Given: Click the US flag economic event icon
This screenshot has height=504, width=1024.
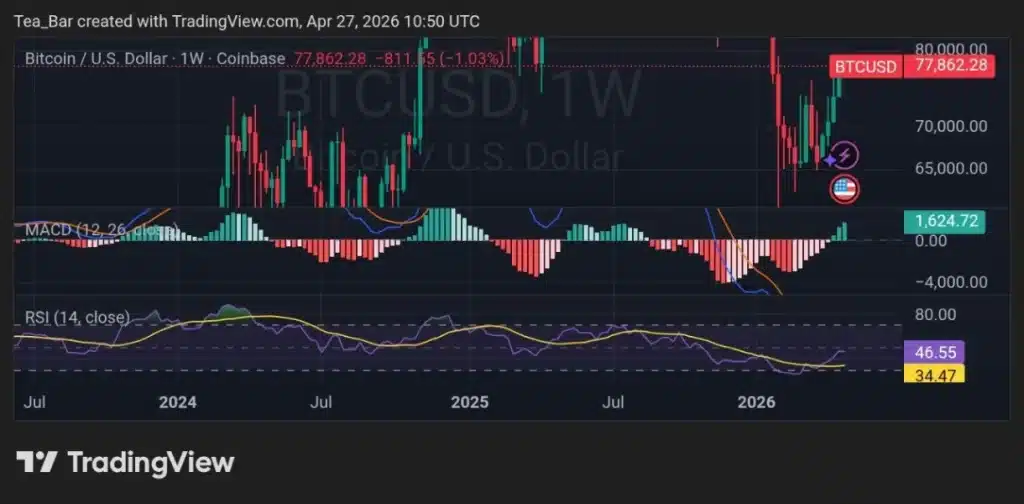Looking at the screenshot, I should tap(844, 189).
